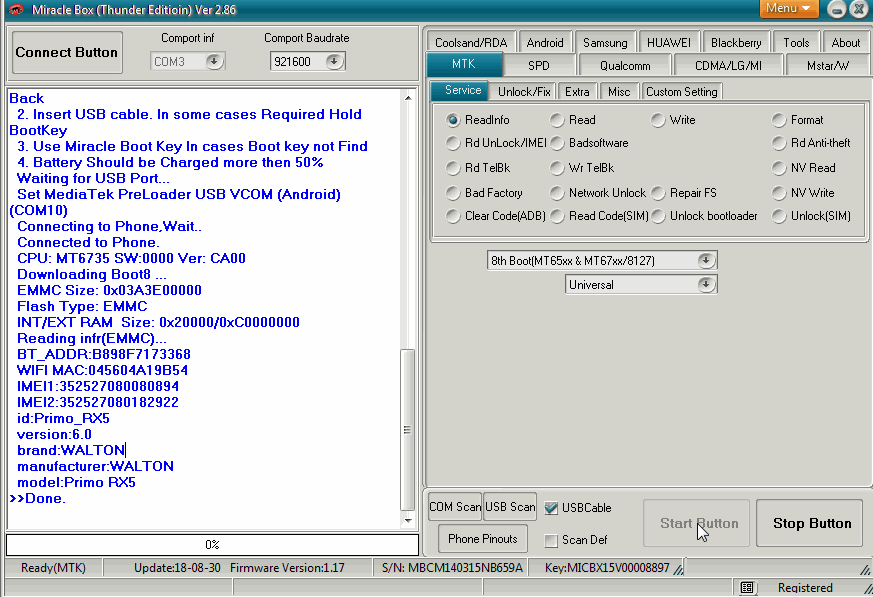Select the Clear Code(ADB) radio option

click(x=453, y=216)
